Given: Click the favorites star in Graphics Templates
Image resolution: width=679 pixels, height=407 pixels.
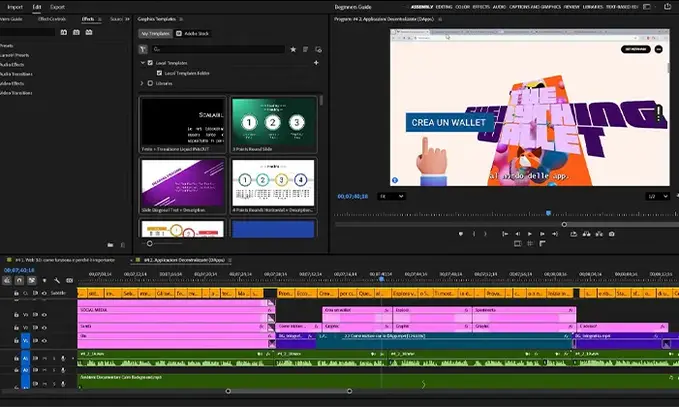Looking at the screenshot, I should 293,49.
